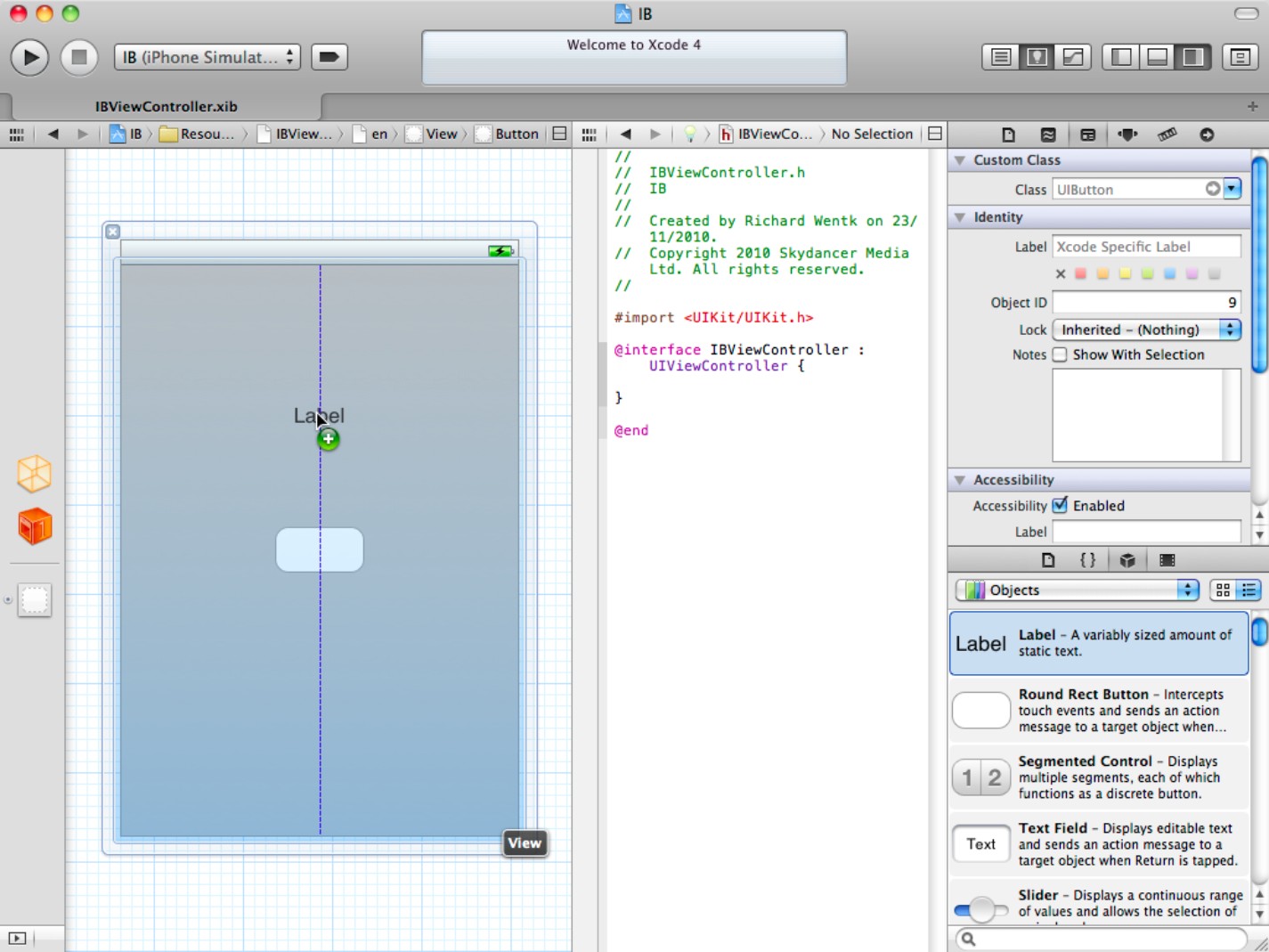Screen dimensions: 1269x952
Task: Open the Objects library dropdown
Action: pyautogui.click(x=1078, y=590)
